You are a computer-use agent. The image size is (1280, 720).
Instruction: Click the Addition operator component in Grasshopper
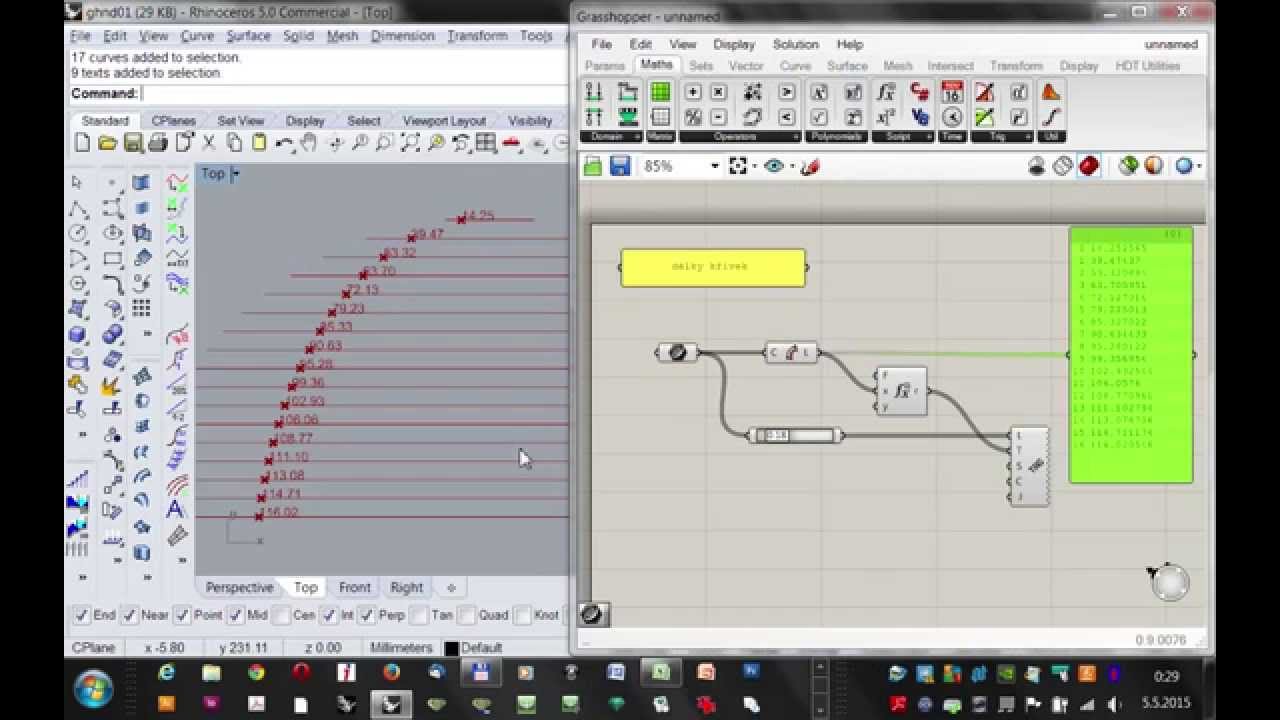[693, 92]
